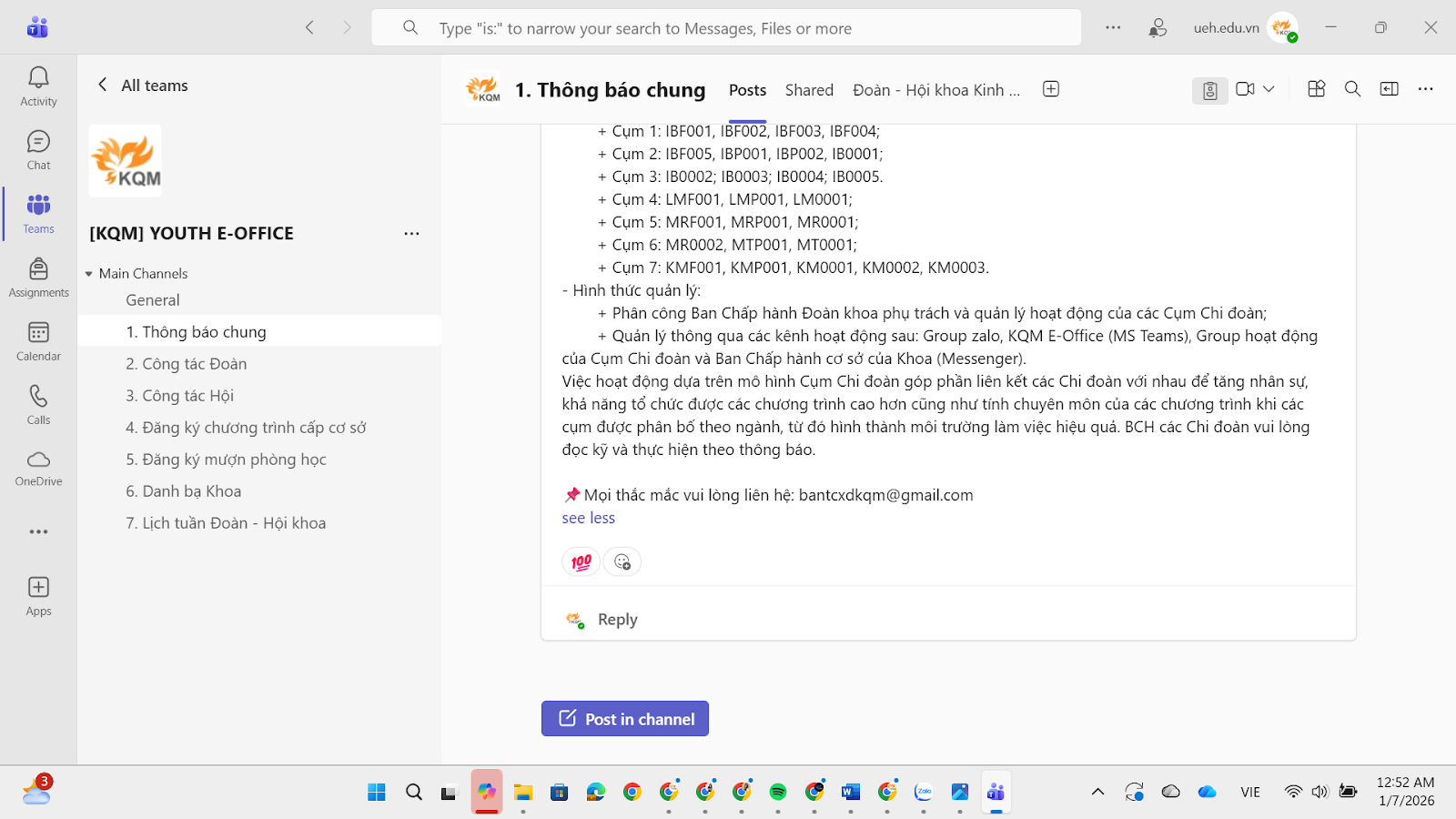Open more options for KQM Youth E-Office team
Screen dimensions: 1456x819
tap(411, 234)
